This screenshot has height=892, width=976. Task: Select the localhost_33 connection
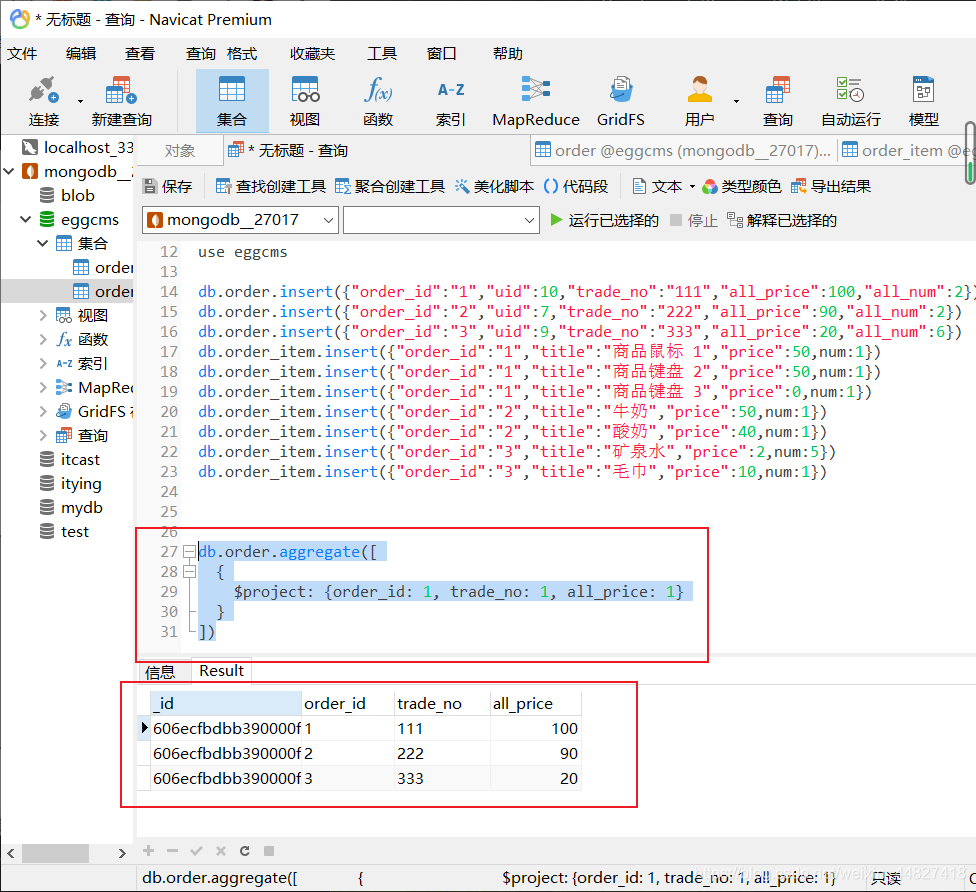(x=77, y=148)
